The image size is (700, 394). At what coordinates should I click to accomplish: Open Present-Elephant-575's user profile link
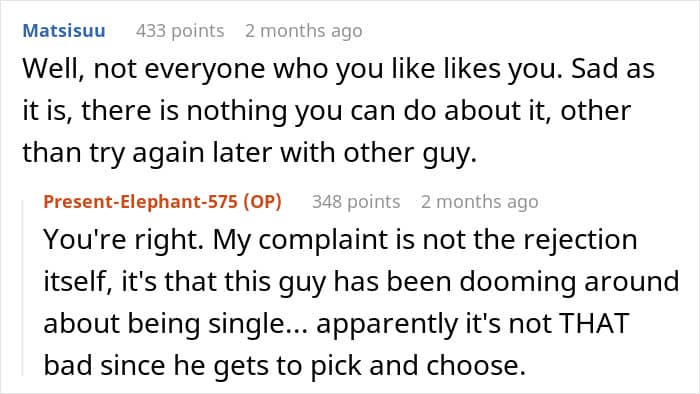coord(140,202)
